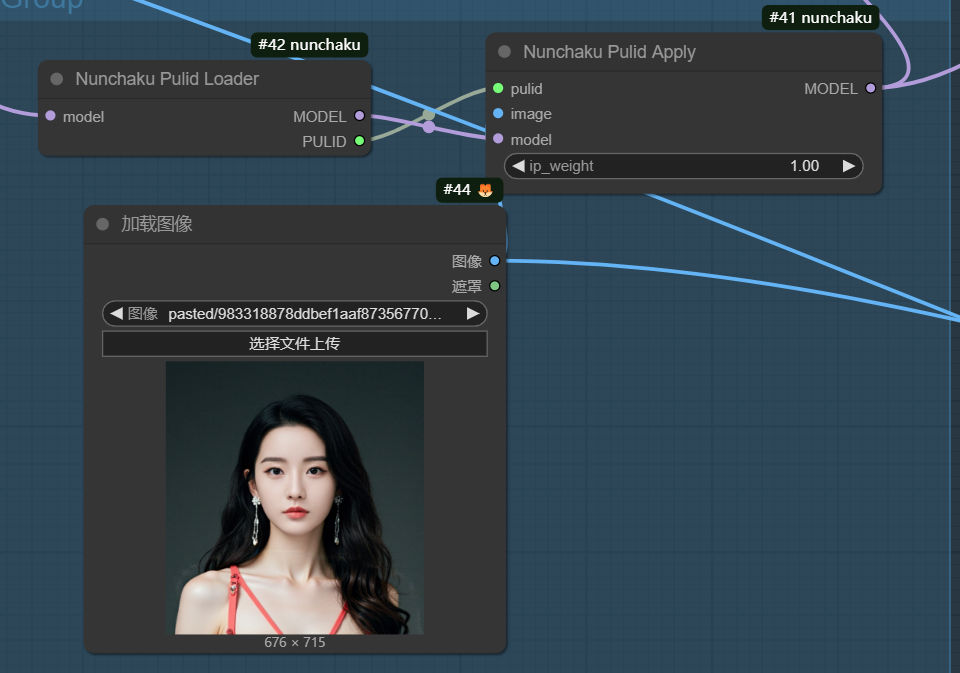This screenshot has width=960, height=673.
Task: Click the MODEL output socket on Pulid Loader
Action: coord(359,116)
